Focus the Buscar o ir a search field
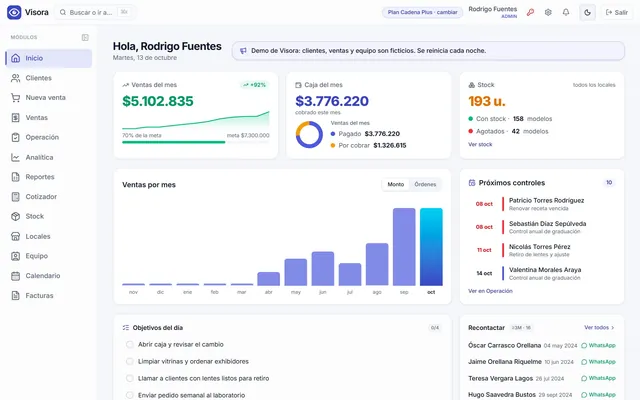This screenshot has width=640, height=400. coord(96,12)
